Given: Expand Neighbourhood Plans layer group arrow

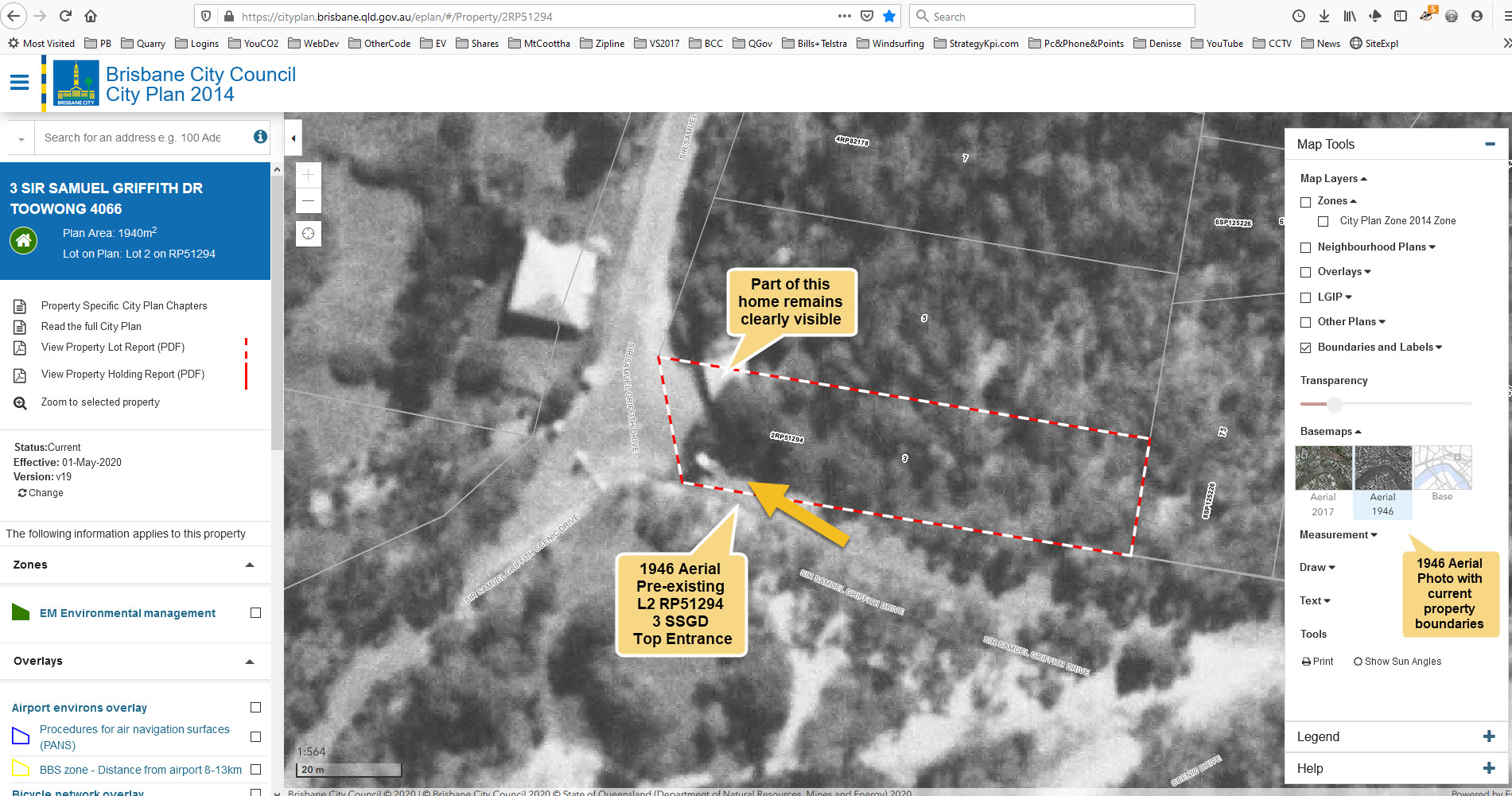Looking at the screenshot, I should point(1432,247).
